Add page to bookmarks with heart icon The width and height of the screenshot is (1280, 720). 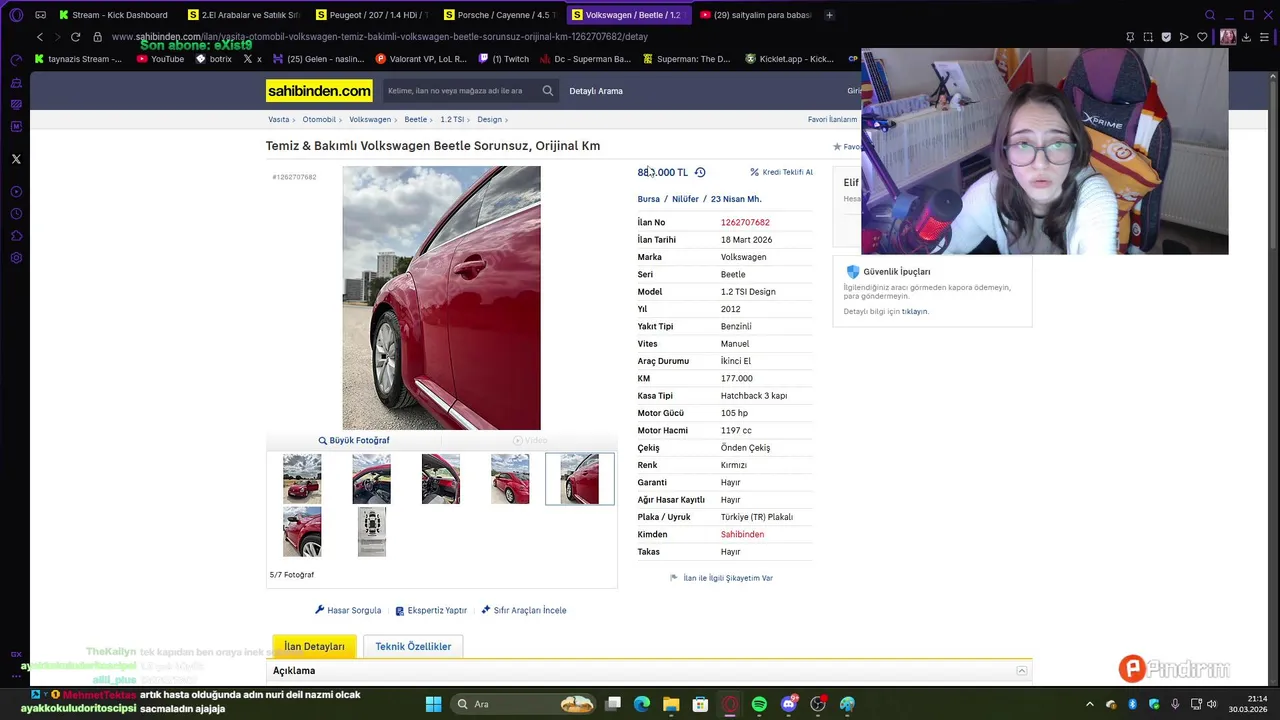(1202, 37)
